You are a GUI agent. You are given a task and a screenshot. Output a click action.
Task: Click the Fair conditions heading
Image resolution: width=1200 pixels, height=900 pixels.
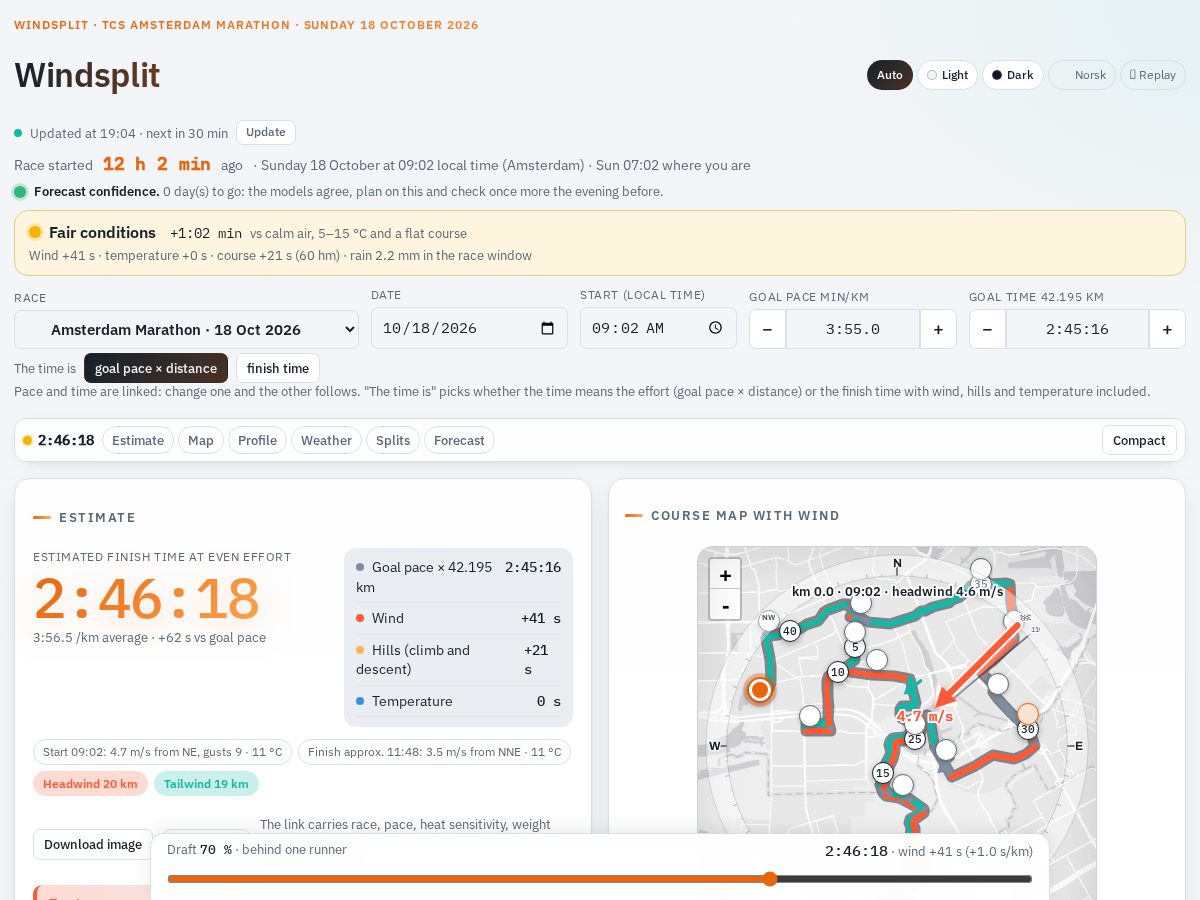pos(102,232)
